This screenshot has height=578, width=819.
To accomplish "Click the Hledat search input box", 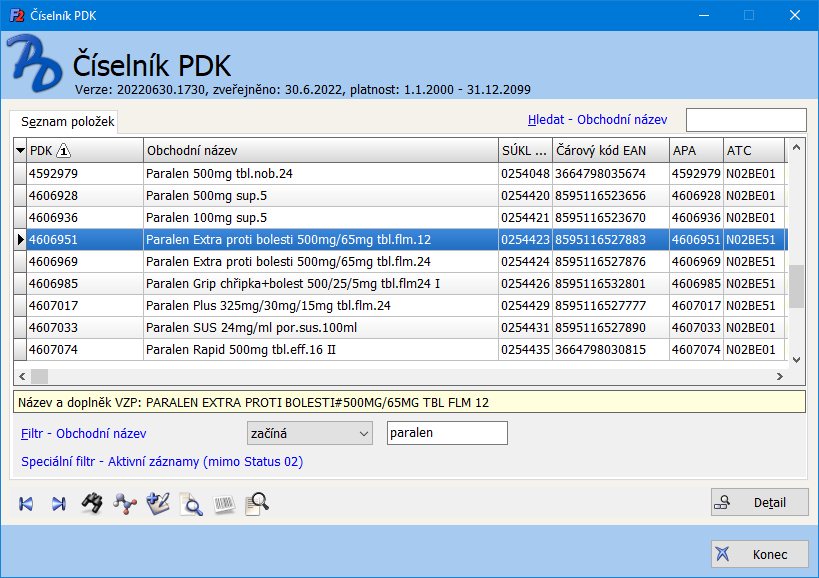I will click(746, 120).
